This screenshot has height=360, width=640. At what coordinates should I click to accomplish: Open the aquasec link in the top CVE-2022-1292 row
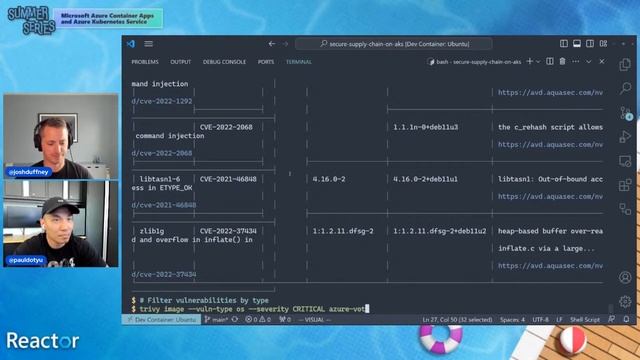[550, 93]
